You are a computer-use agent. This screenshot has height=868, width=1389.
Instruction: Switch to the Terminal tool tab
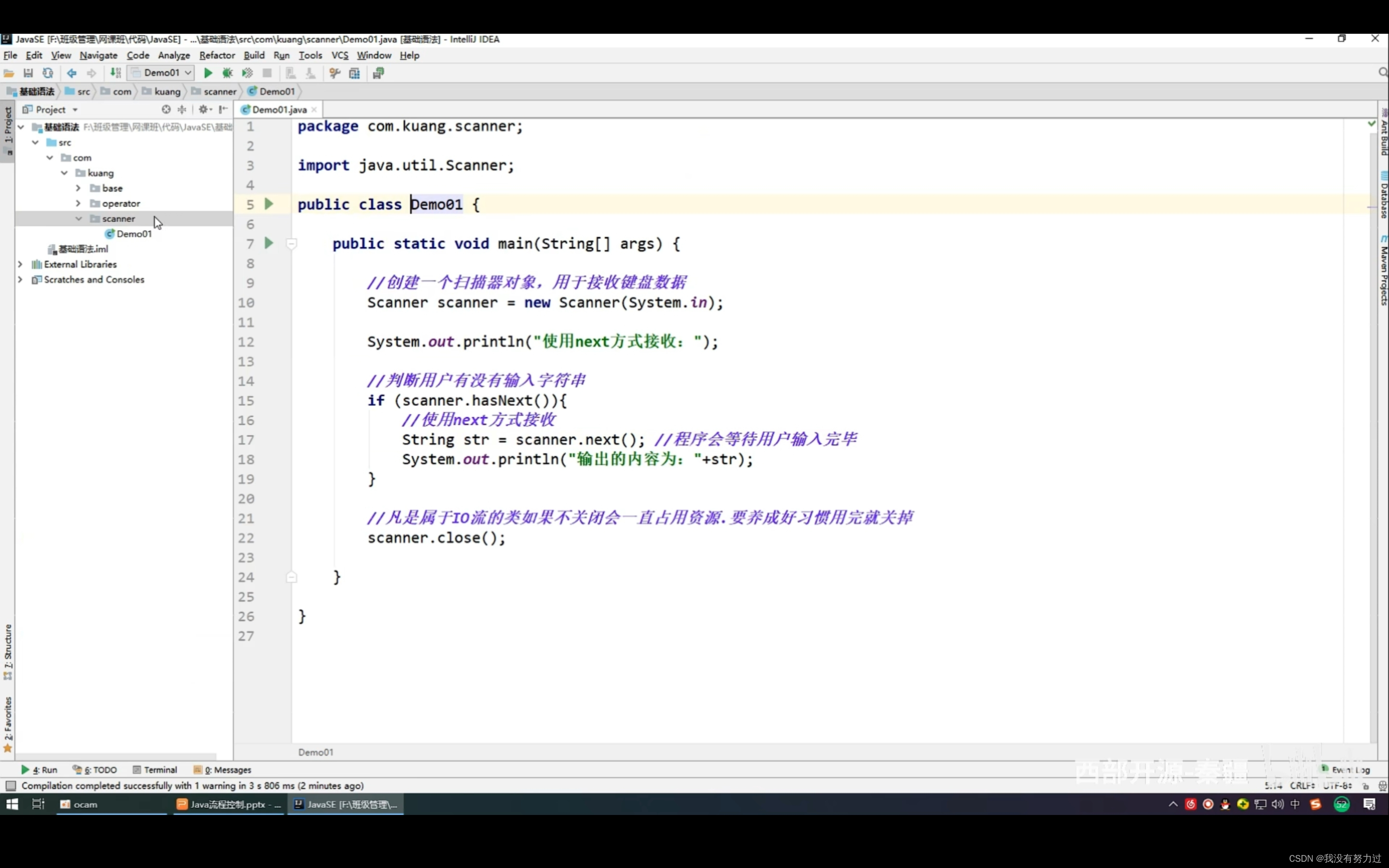tap(154, 770)
